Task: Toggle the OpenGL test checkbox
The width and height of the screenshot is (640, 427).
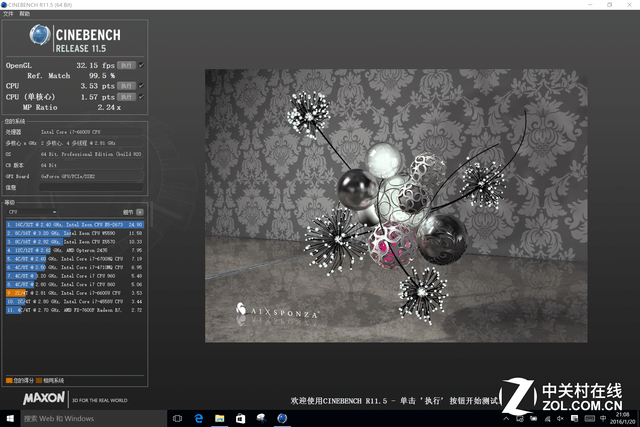Action: tap(142, 66)
